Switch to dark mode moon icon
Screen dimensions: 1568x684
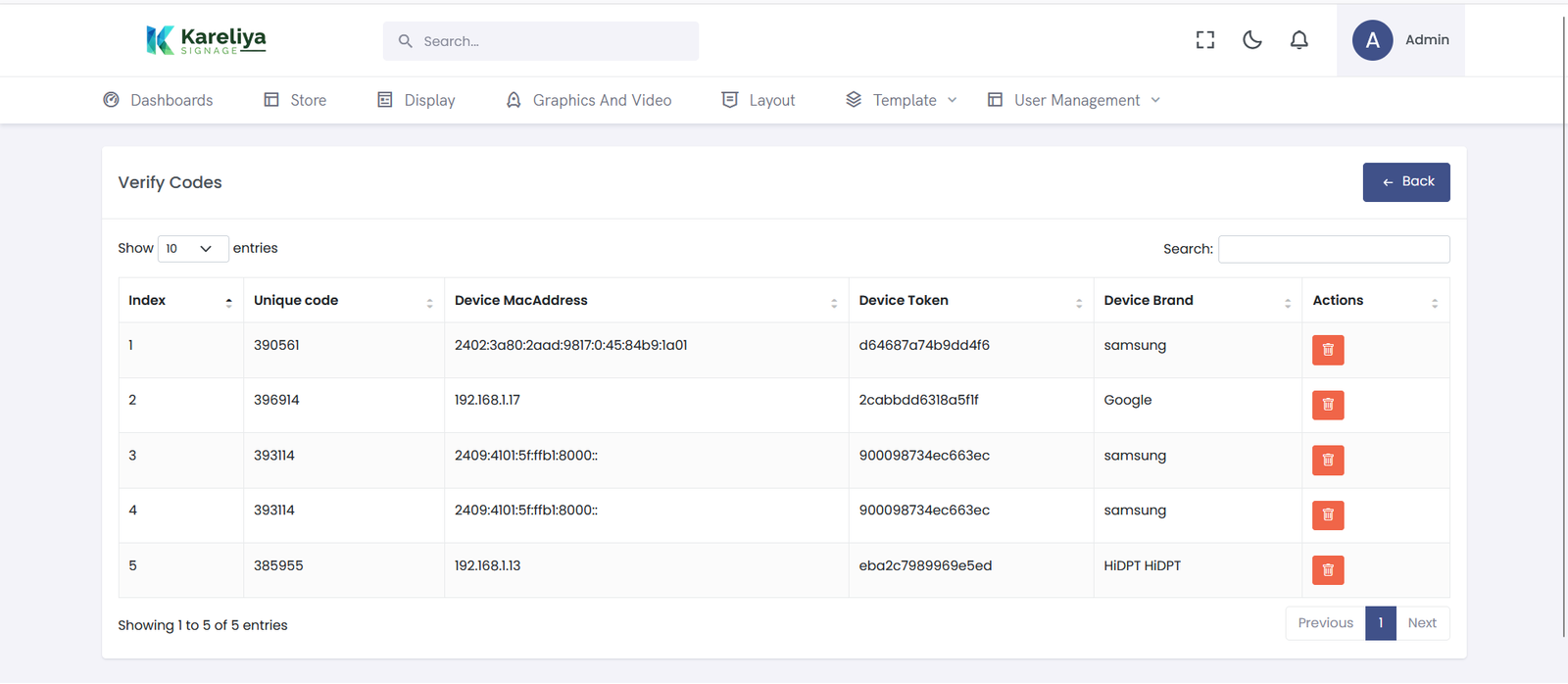(1252, 40)
